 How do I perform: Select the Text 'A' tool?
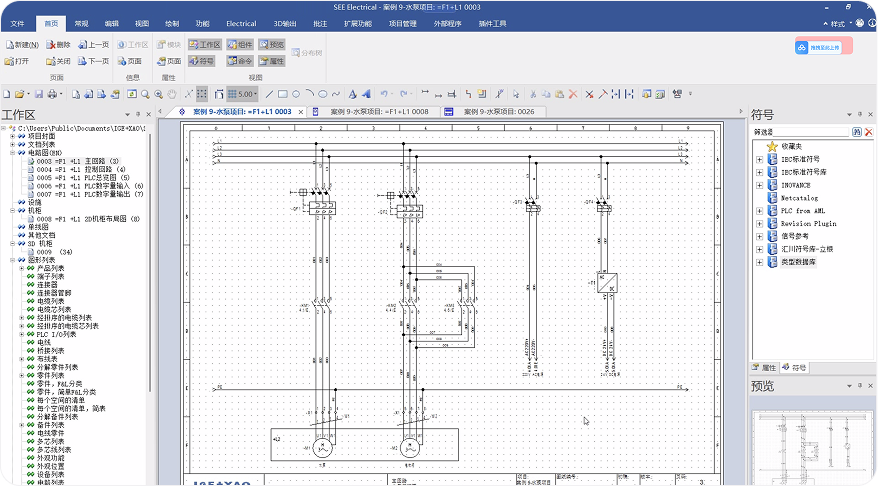coord(352,94)
